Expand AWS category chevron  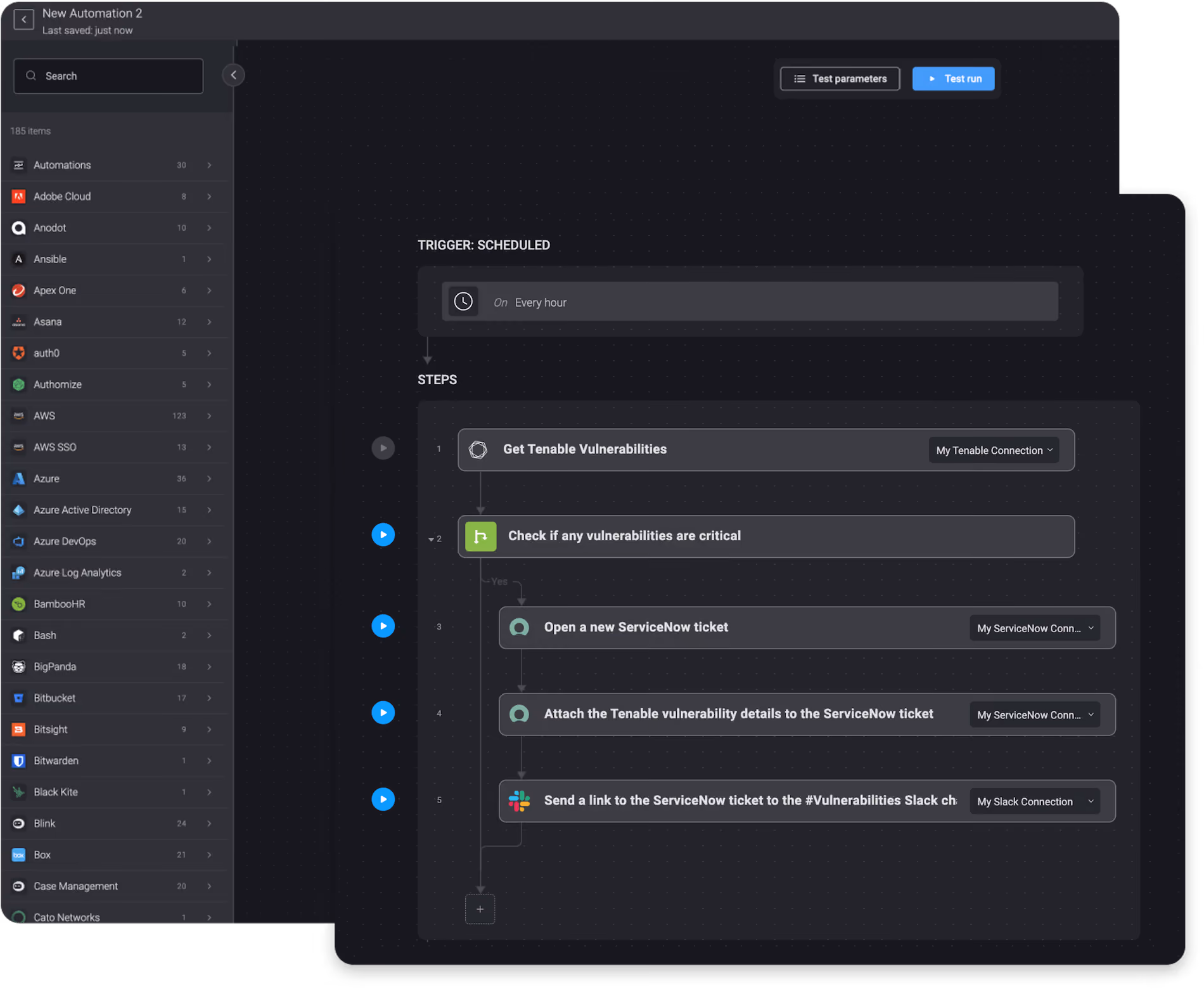coord(209,416)
